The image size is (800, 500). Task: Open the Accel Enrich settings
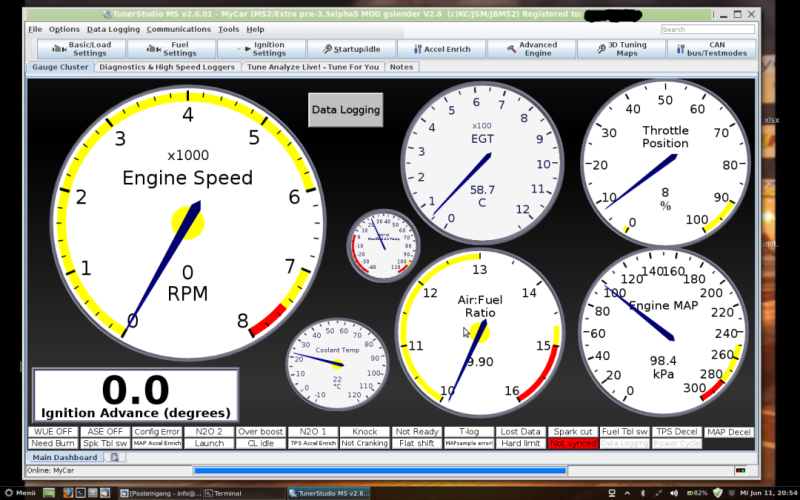coord(441,49)
